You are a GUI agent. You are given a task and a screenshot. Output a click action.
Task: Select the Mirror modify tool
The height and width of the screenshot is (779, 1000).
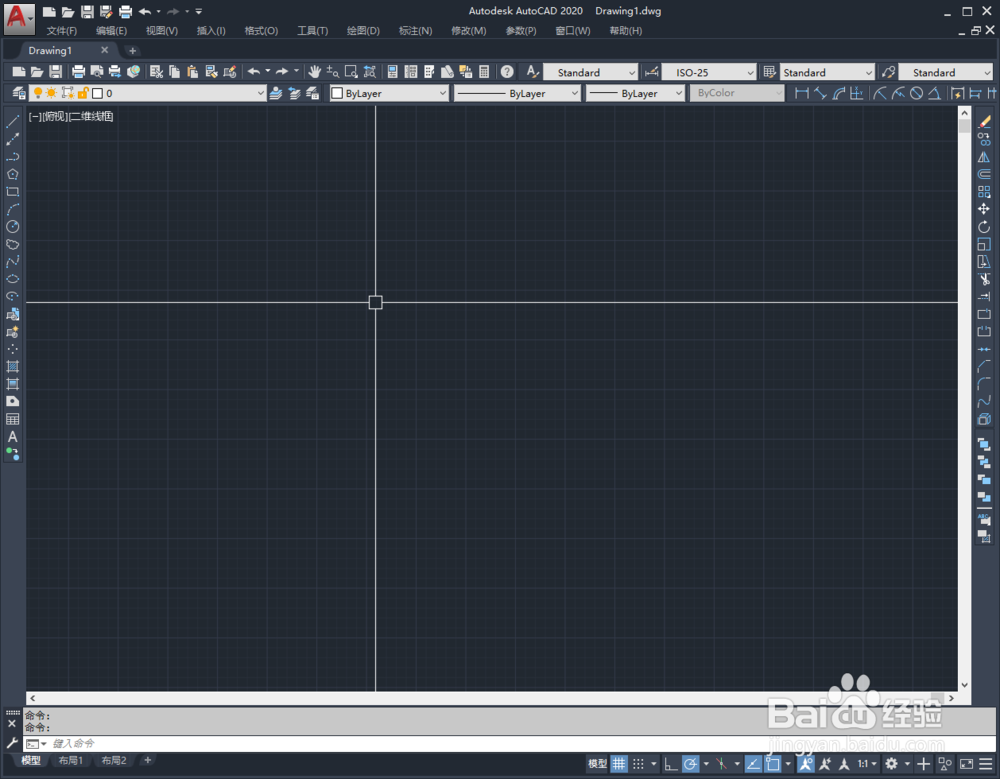984,156
